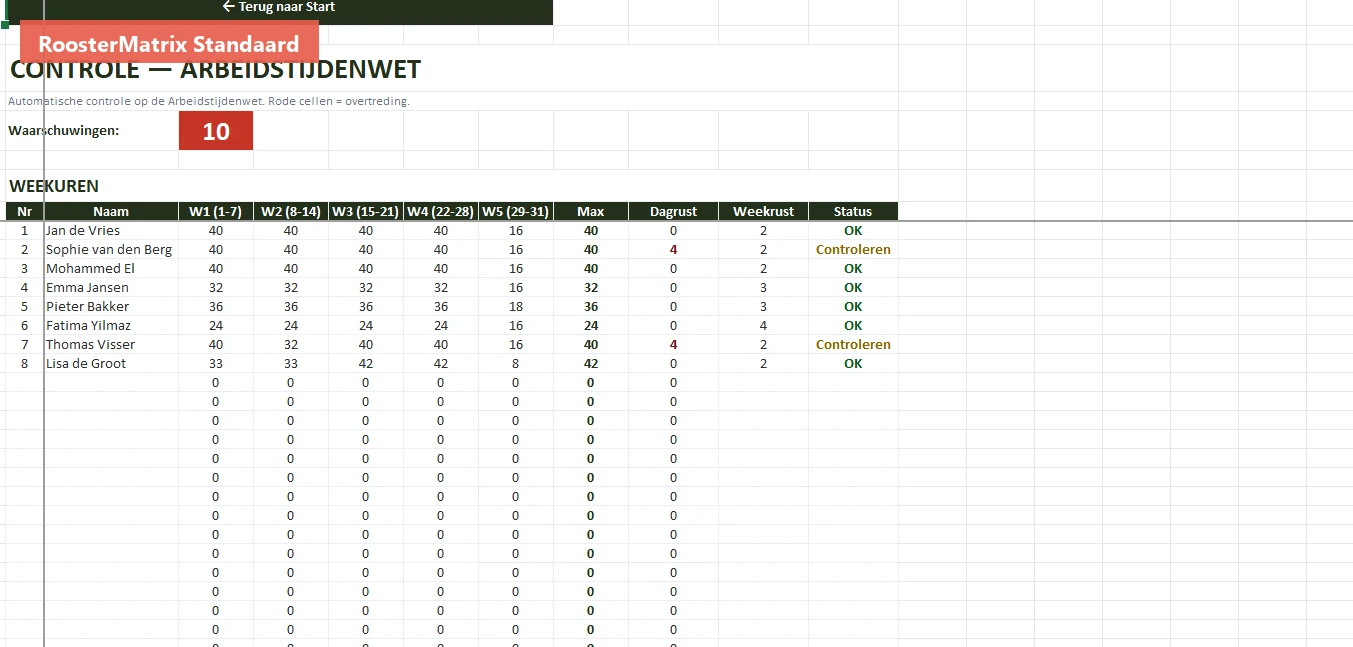Click the Fatima Yilmaz name cell

click(111, 326)
